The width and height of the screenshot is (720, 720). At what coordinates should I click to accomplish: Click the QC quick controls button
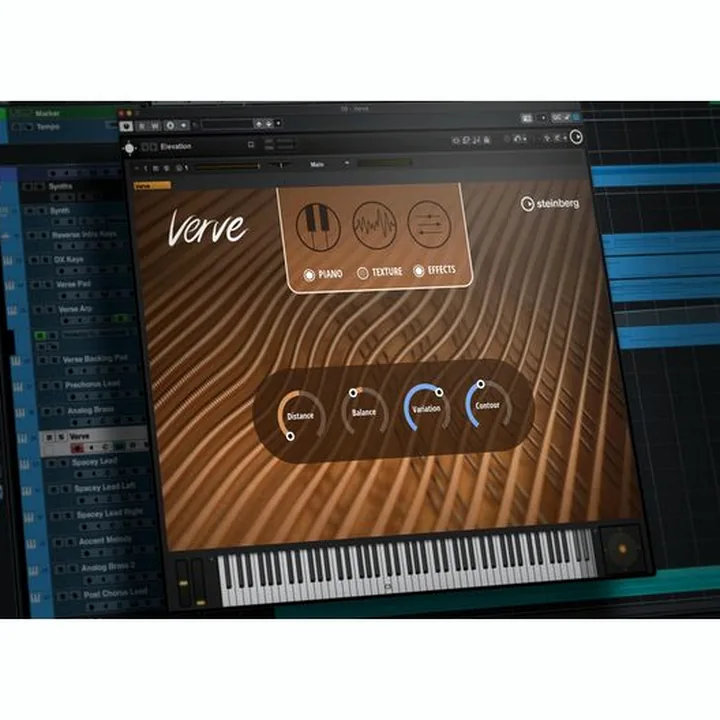point(557,118)
